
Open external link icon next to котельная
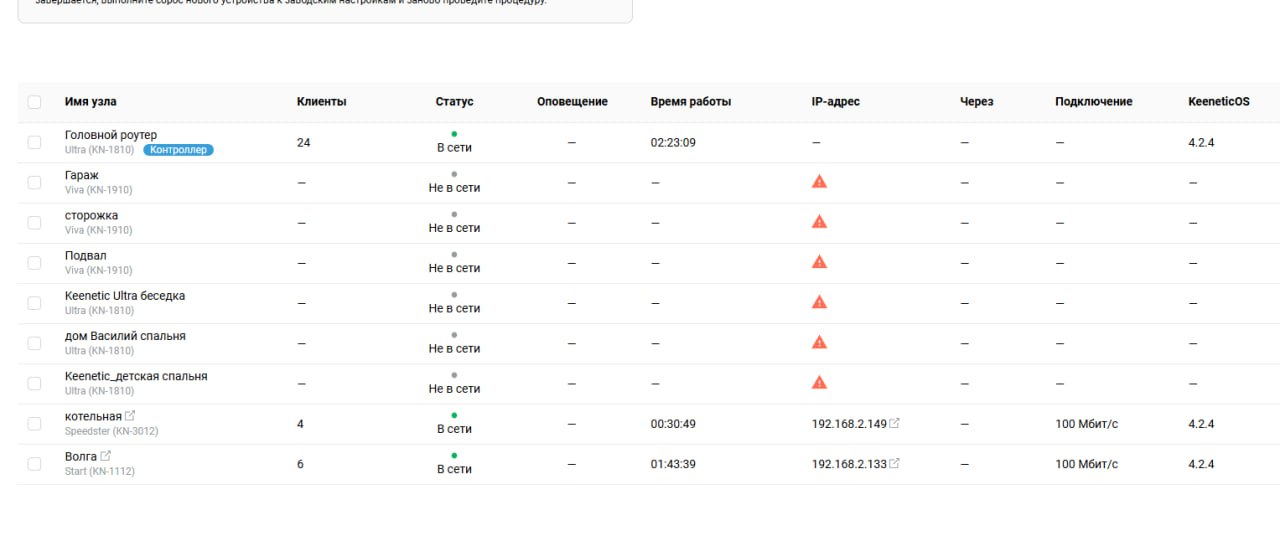[130, 416]
